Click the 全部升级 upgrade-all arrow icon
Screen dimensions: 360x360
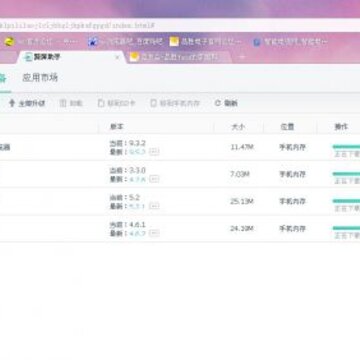click(12, 103)
